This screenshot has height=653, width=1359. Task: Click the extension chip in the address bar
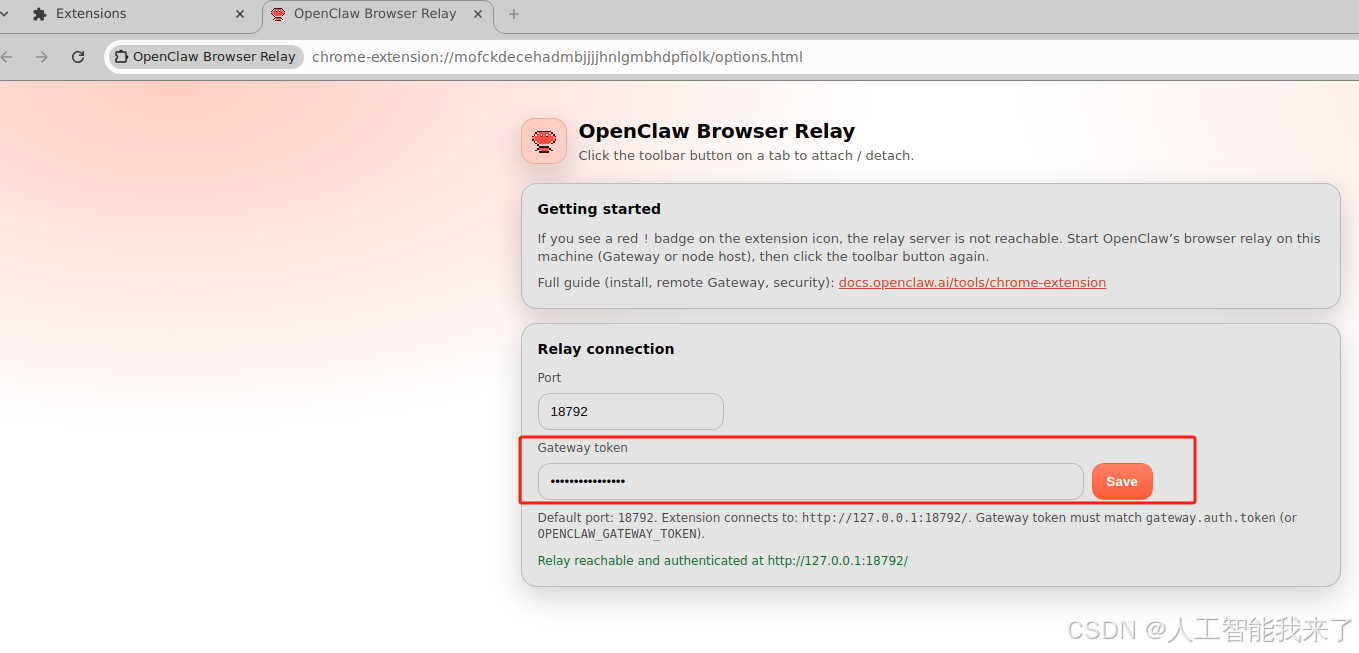pyautogui.click(x=205, y=57)
